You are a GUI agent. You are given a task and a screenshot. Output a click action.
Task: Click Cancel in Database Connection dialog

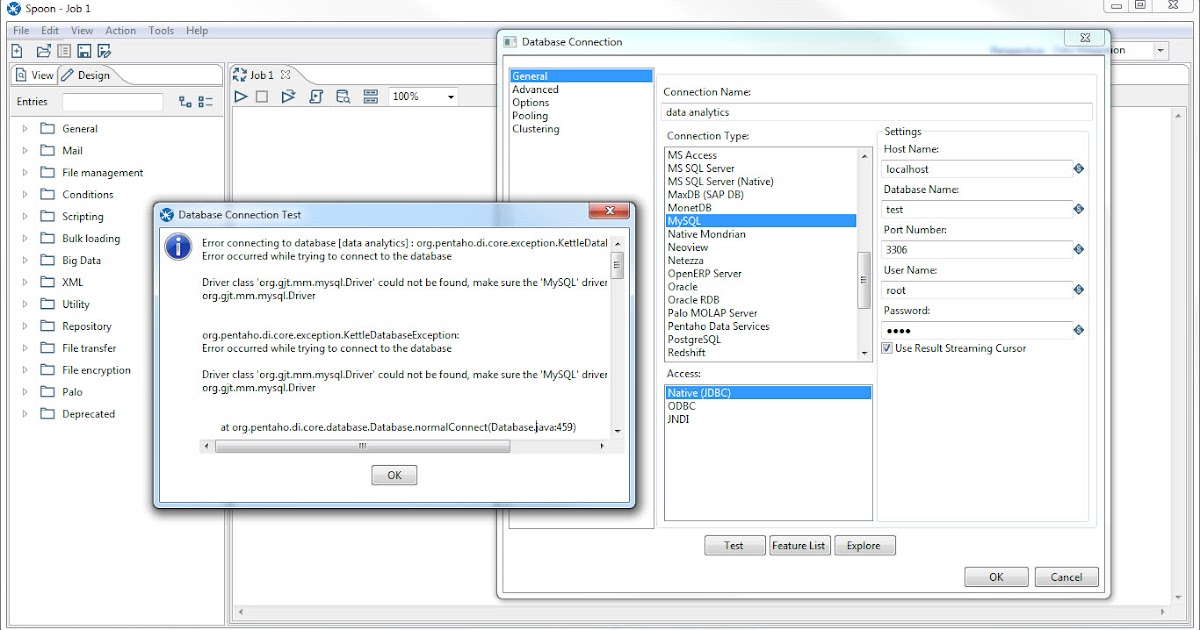pyautogui.click(x=1066, y=577)
